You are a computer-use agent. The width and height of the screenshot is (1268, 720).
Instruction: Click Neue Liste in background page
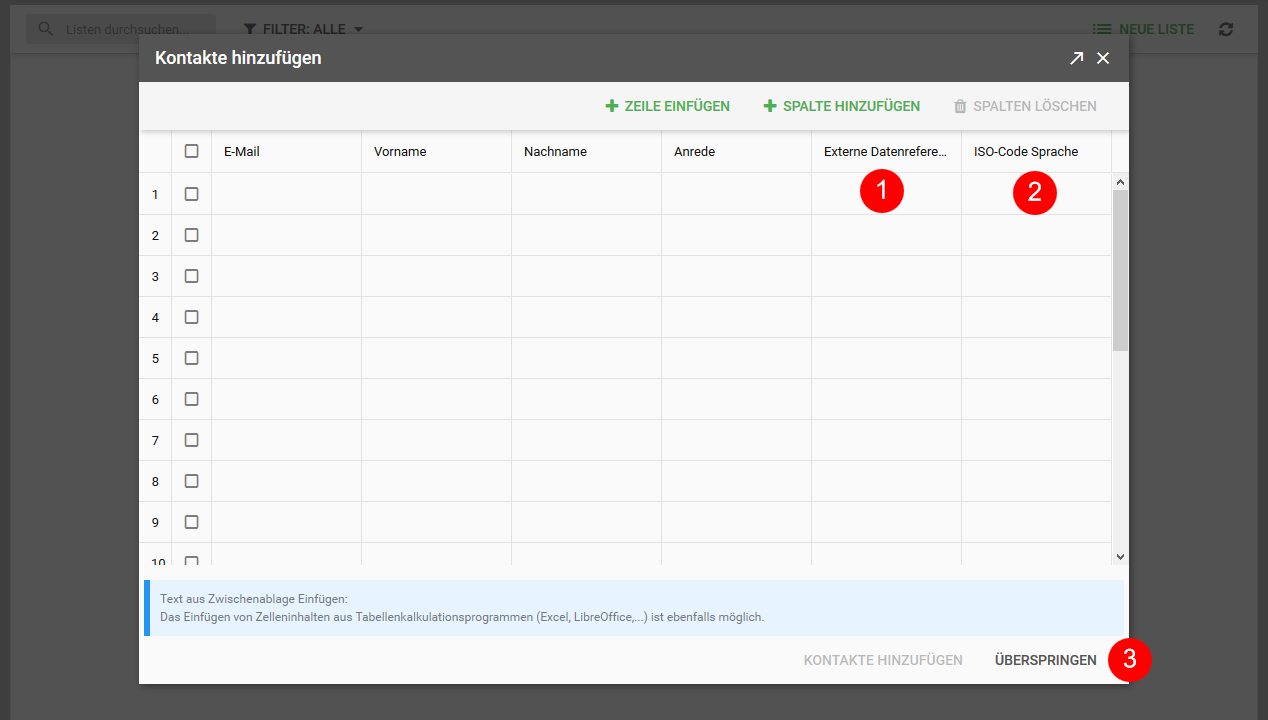point(1143,29)
